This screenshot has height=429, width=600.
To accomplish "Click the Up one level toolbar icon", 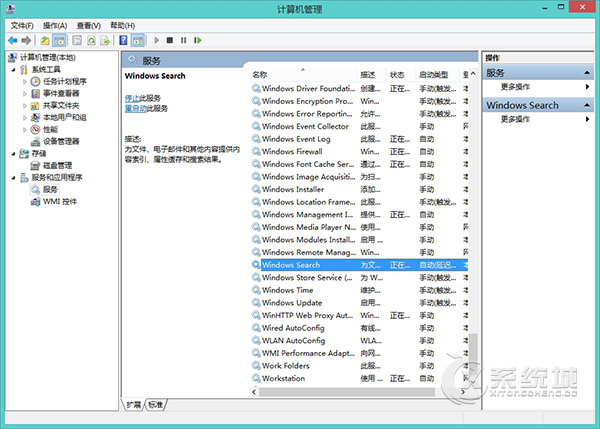I will (x=45, y=40).
